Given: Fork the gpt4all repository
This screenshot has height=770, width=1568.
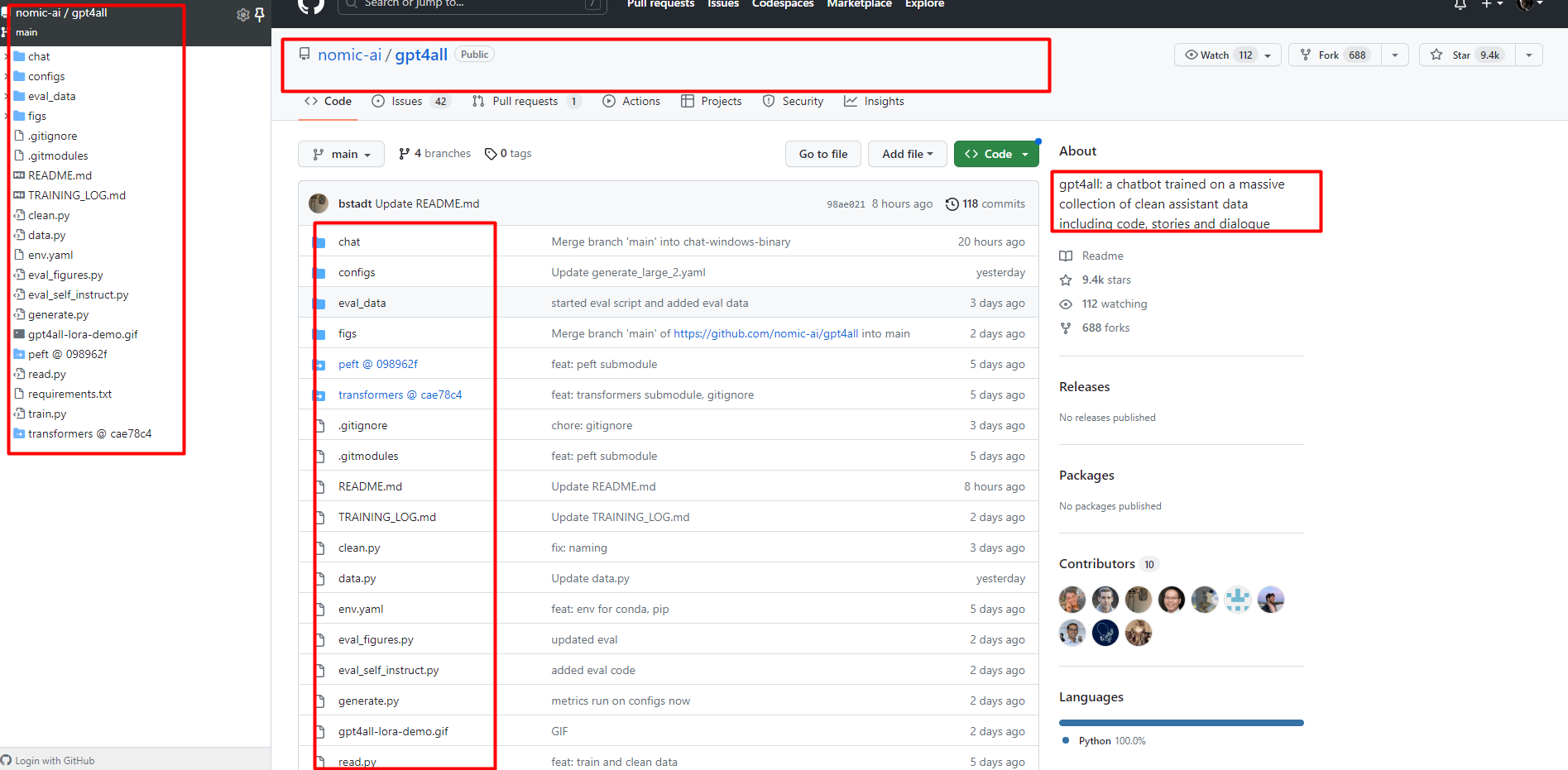Looking at the screenshot, I should 1335,55.
